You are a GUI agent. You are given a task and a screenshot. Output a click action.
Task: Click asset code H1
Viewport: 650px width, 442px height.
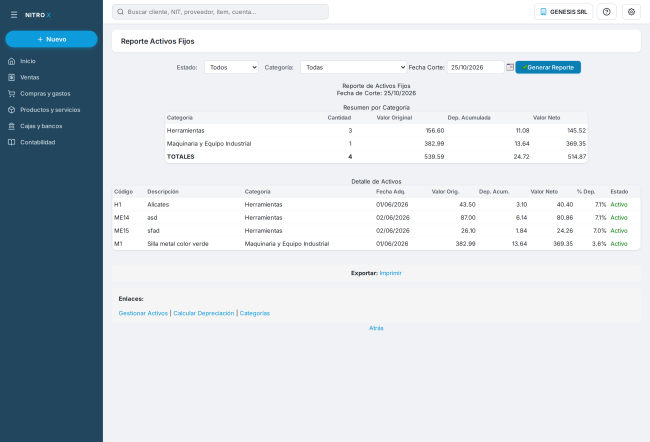118,204
